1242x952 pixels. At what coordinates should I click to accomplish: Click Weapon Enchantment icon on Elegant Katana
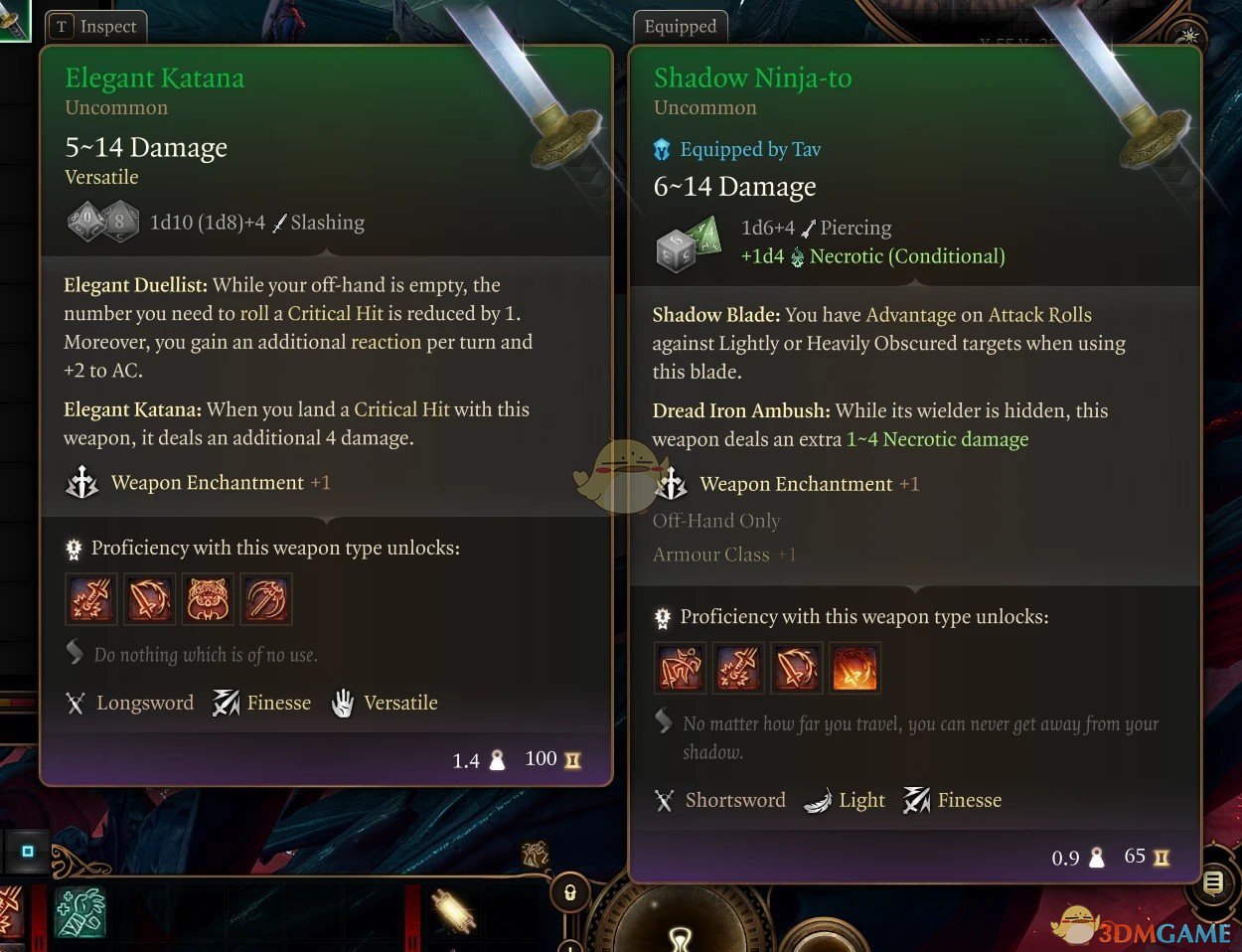tap(81, 483)
